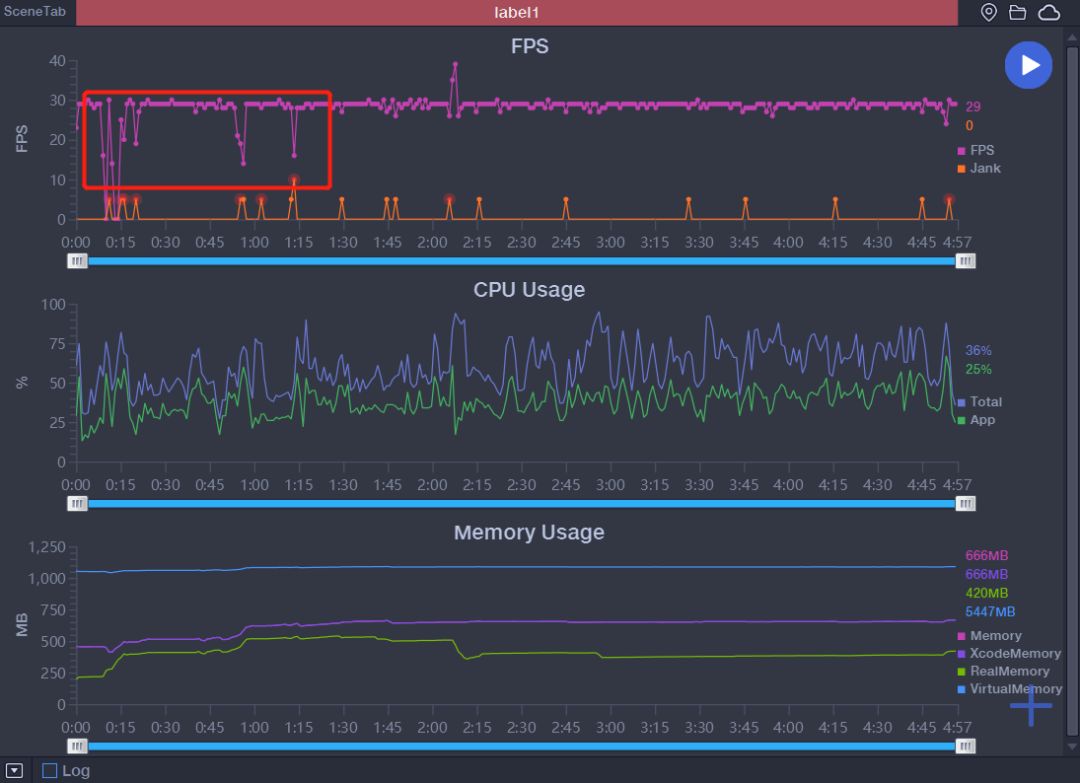Click the XcodeMemory legend item

[1009, 653]
